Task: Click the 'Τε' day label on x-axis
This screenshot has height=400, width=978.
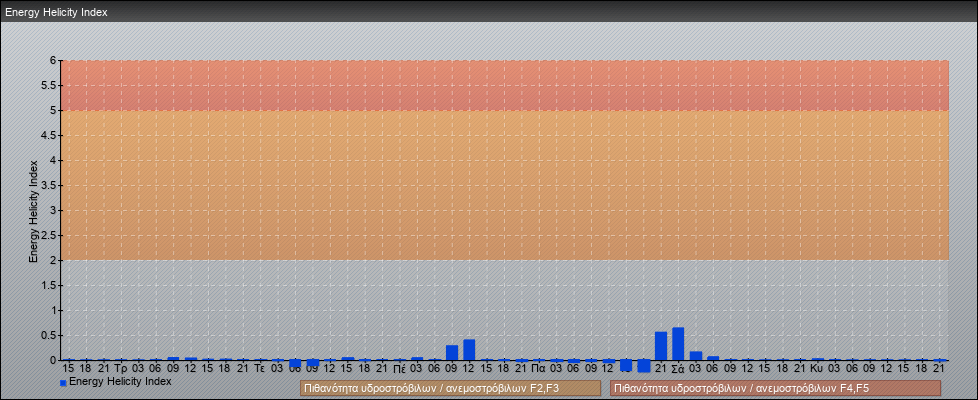Action: 261,369
